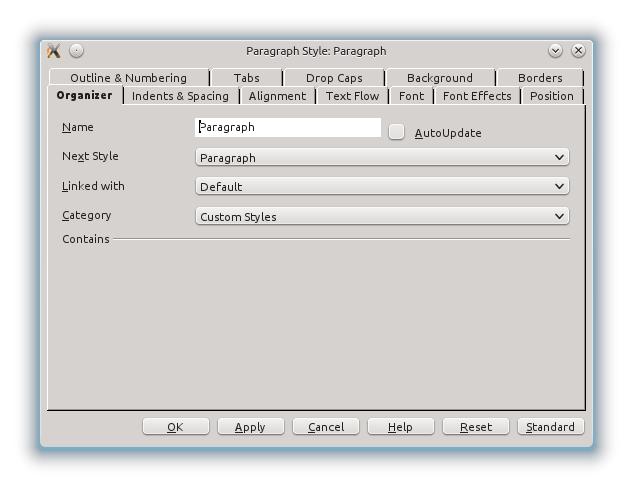Expand the Category dropdown showing Custom Styles
Screen dimensions: 633x487
[382, 216]
